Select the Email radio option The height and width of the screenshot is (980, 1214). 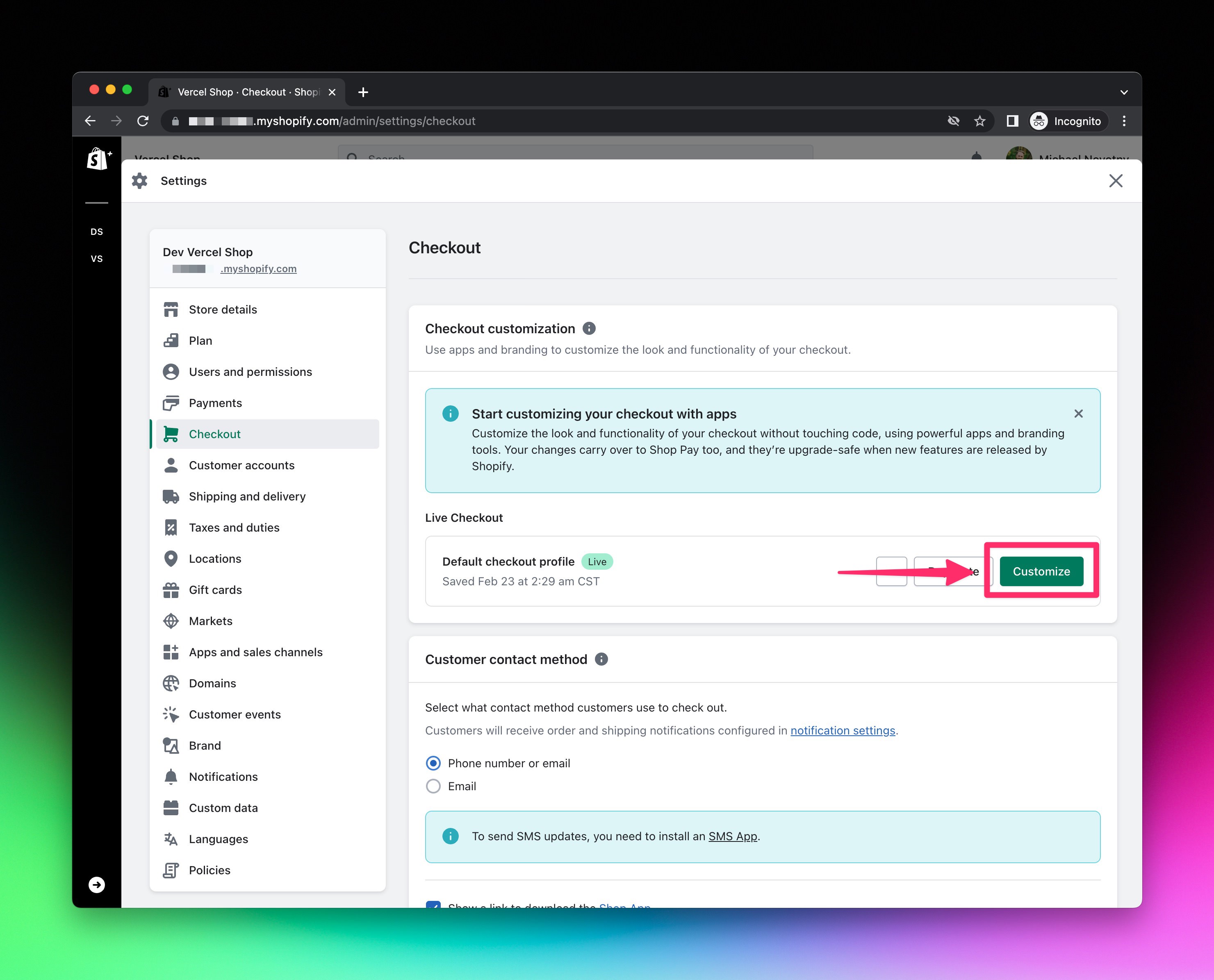tap(433, 787)
